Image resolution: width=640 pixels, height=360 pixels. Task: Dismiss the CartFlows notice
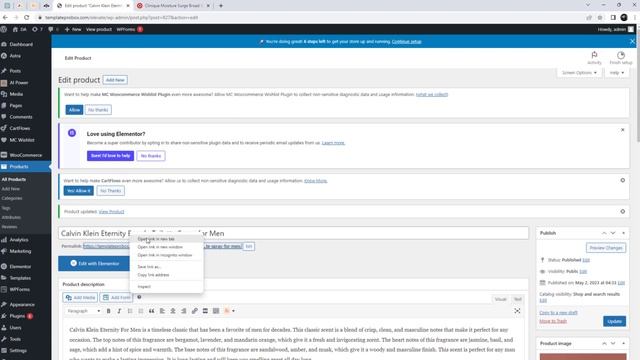(x=622, y=180)
